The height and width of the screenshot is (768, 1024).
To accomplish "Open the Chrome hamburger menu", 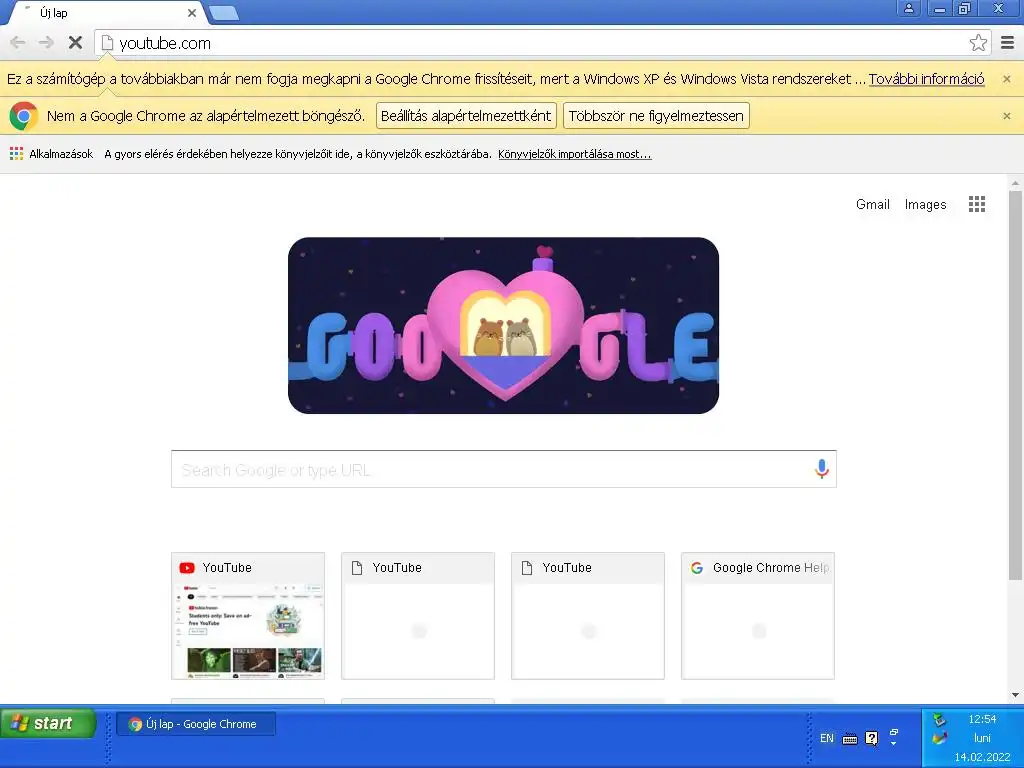I will click(x=1008, y=43).
